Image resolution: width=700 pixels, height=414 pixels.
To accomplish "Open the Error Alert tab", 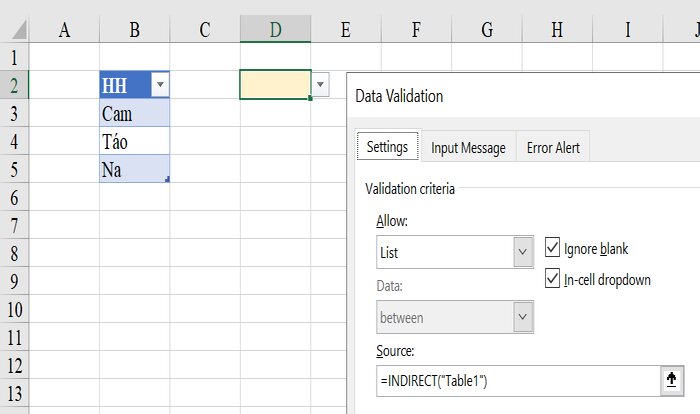I will pos(553,148).
